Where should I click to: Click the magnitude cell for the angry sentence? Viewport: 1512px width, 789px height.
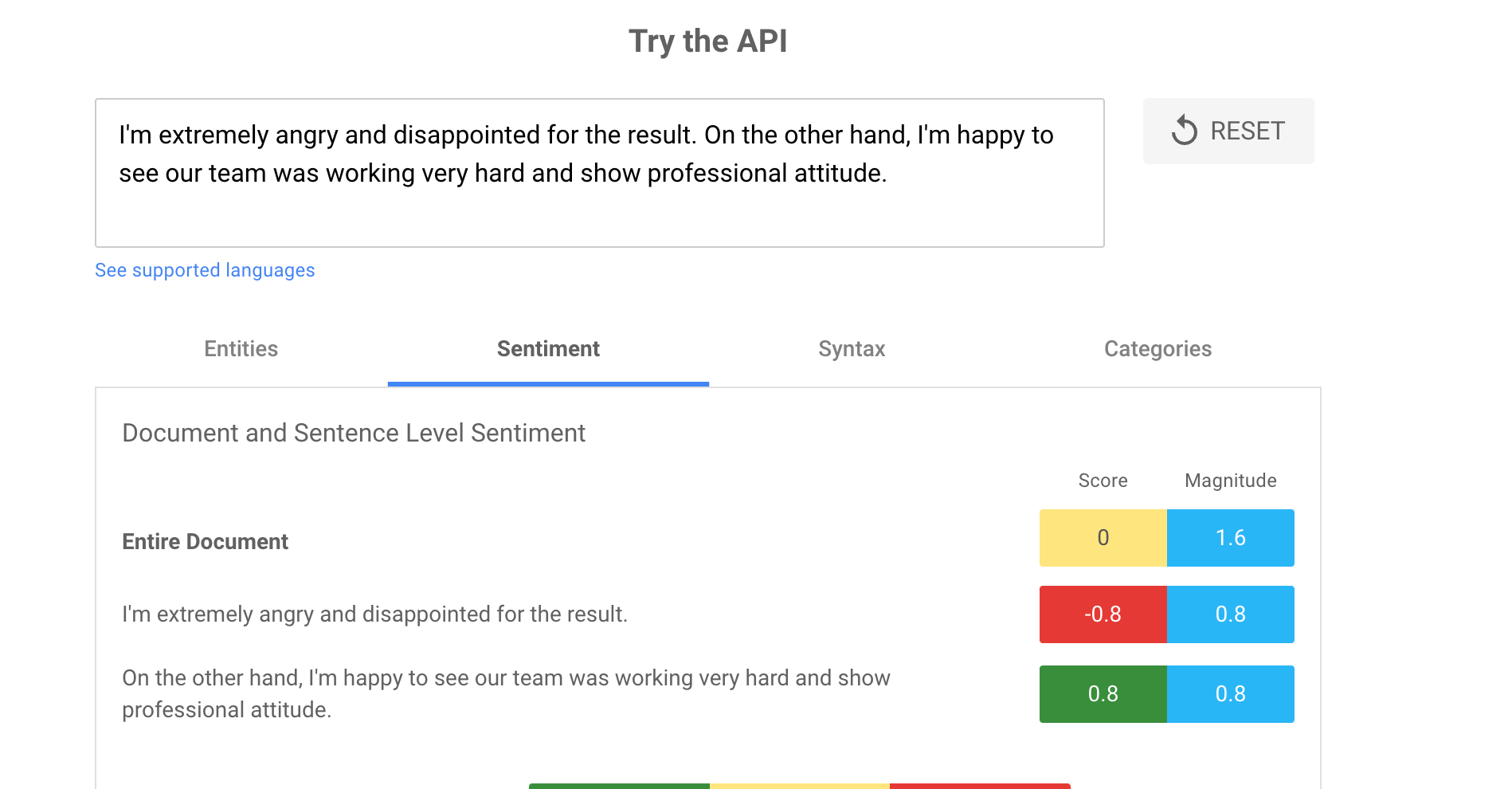pos(1231,614)
